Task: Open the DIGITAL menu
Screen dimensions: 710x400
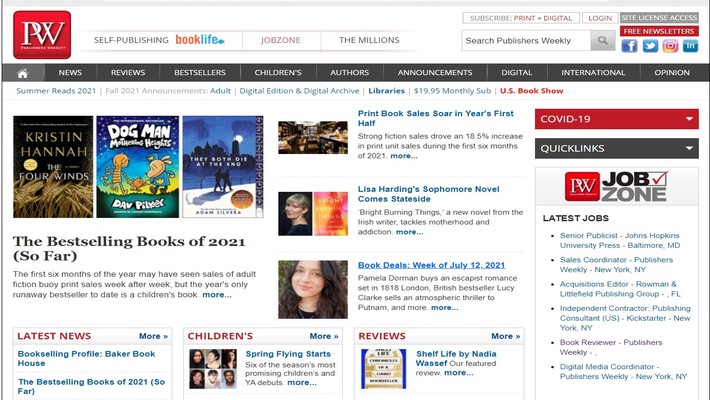Action: 517,72
